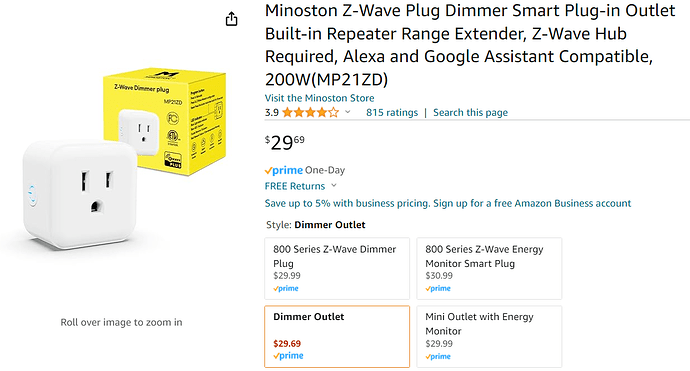Click Prime badge under 800 Series Dimmer Plug

tap(286, 288)
